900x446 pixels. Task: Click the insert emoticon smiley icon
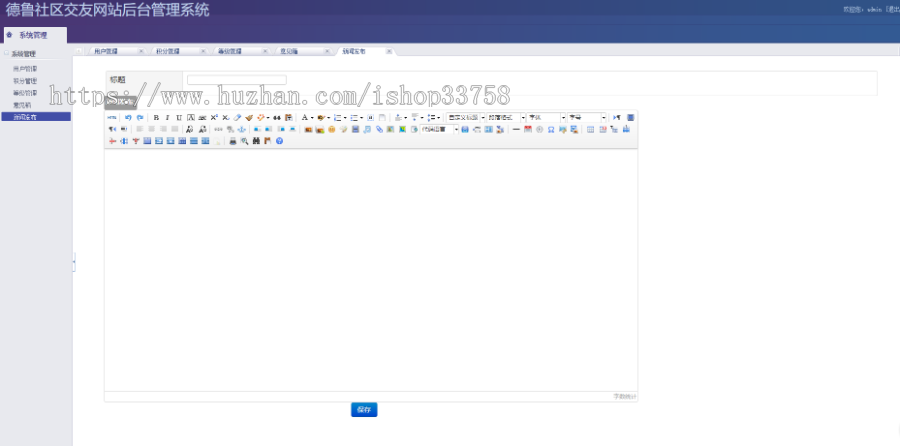pos(332,129)
